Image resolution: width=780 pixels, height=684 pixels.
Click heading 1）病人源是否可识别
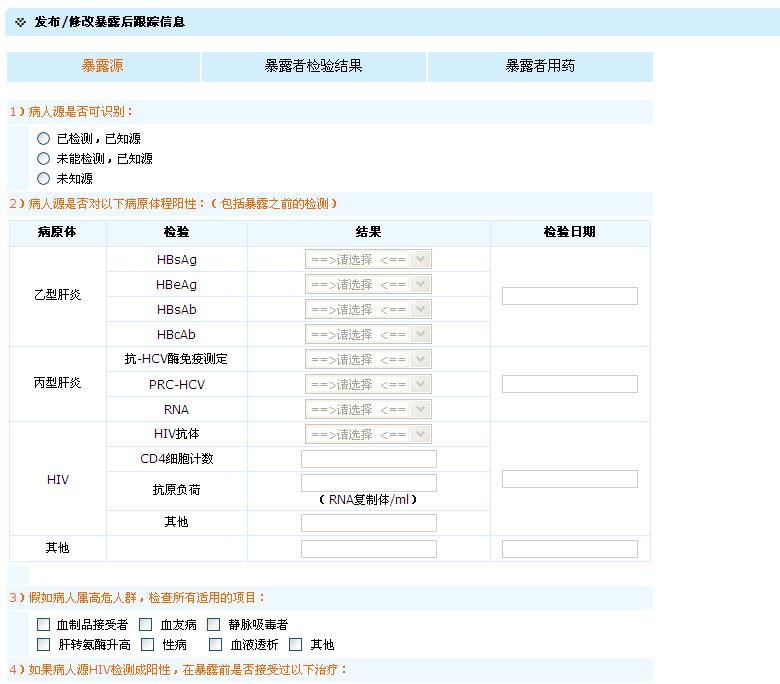click(71, 111)
